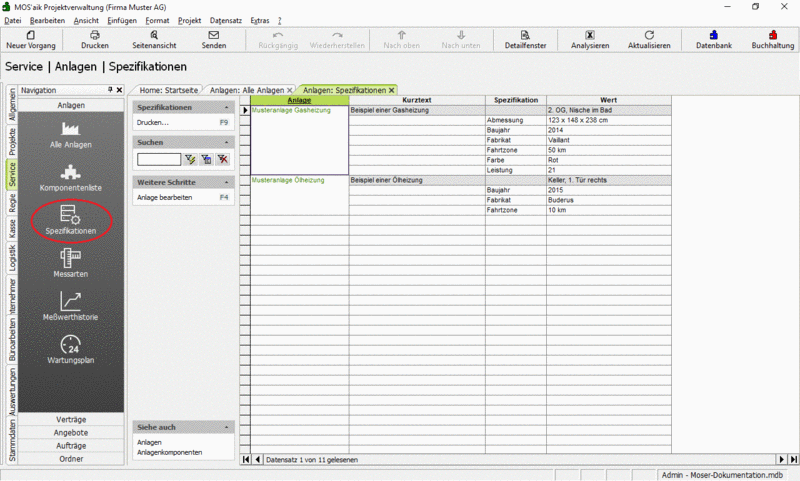Viewport: 800px width, 481px height.
Task: Expand the Aufträge navigation group
Action: (x=71, y=446)
